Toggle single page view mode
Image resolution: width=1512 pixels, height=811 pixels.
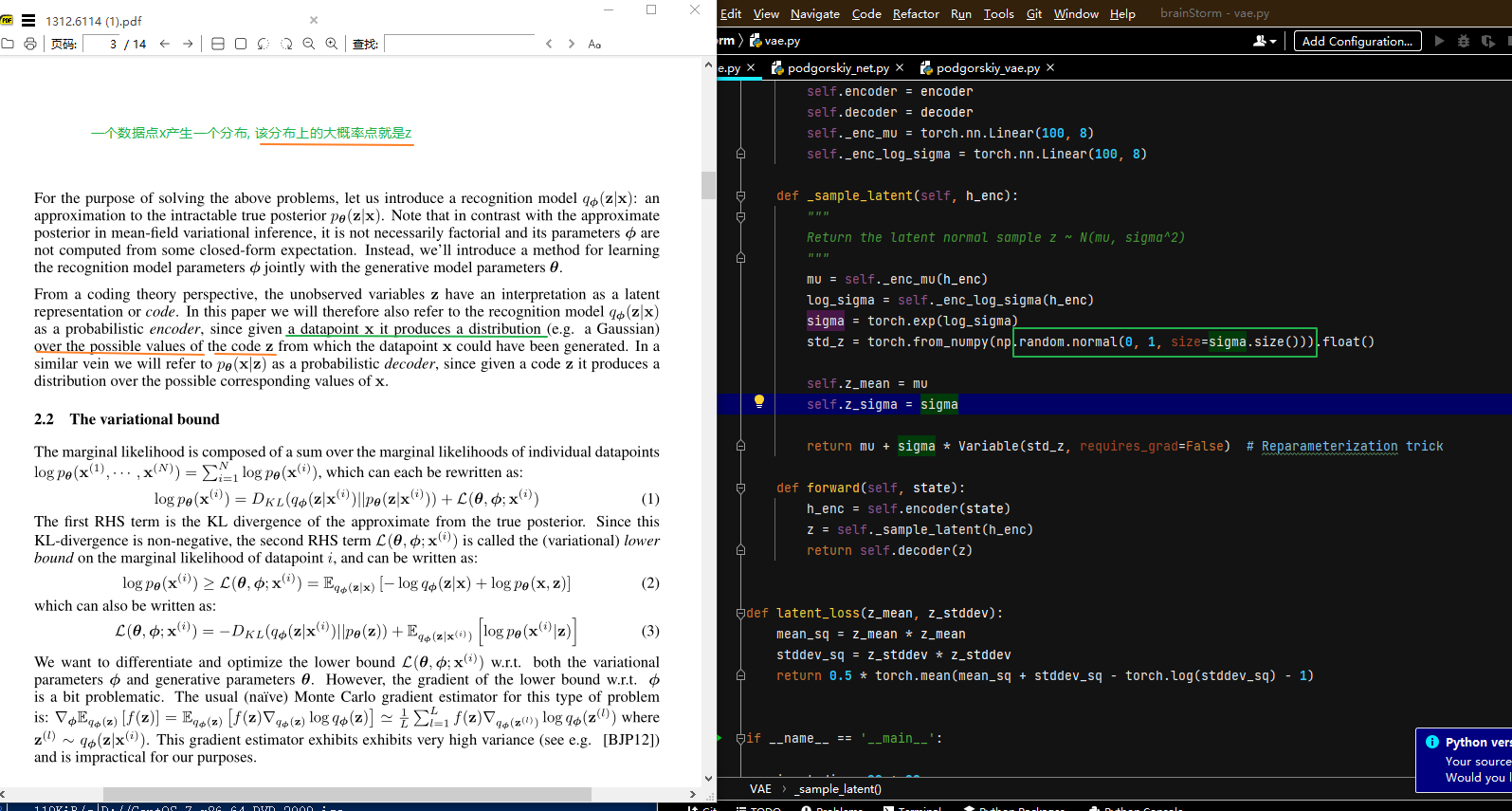(241, 44)
